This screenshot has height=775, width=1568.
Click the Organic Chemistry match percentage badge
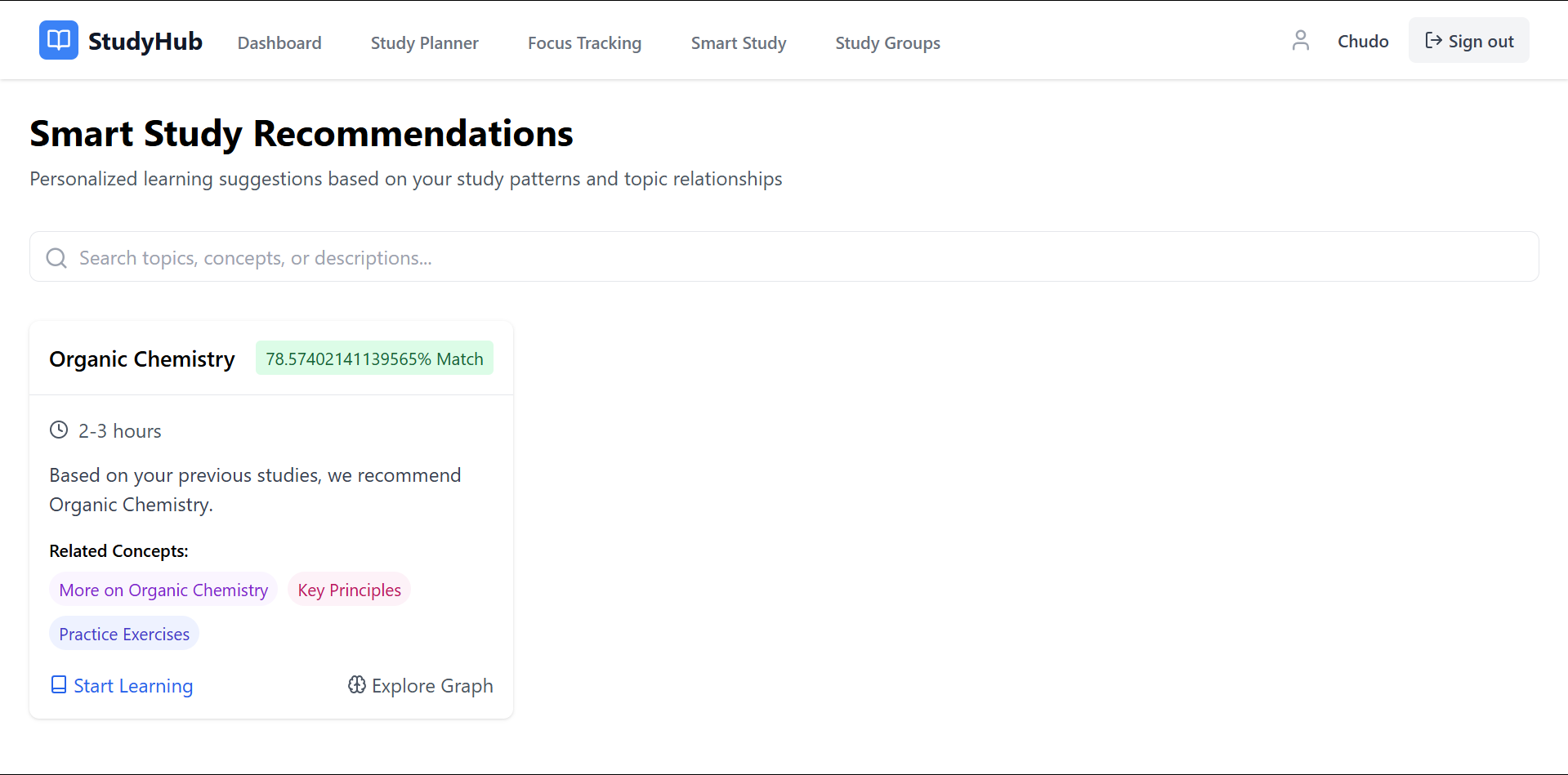(x=374, y=359)
